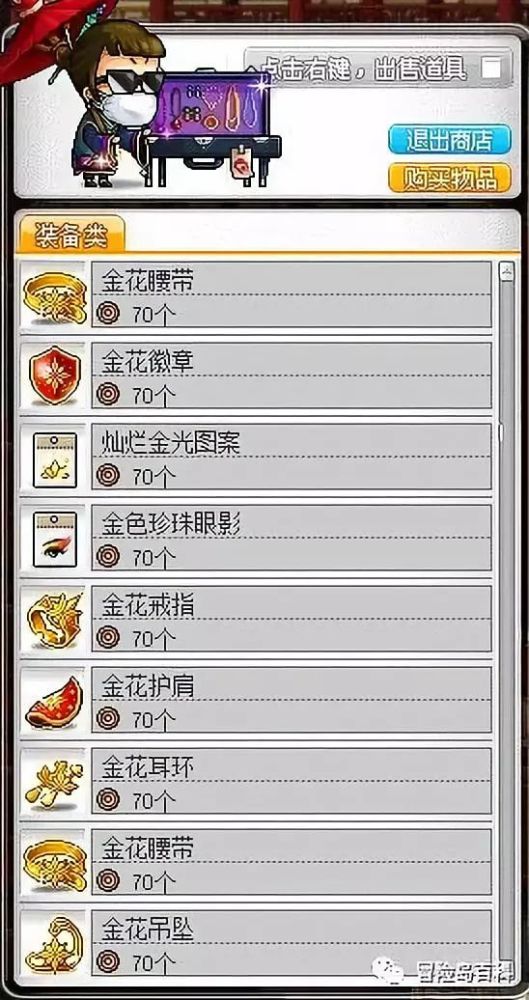Click the scrollbar up arrow
This screenshot has height=1000, width=529.
click(x=507, y=270)
